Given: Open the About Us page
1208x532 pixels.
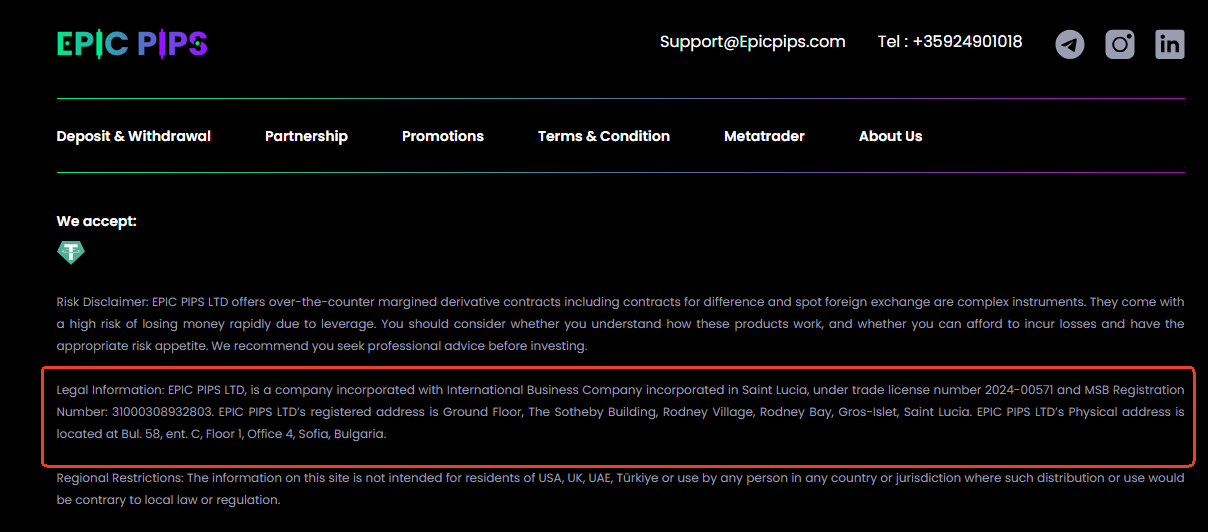Looking at the screenshot, I should (x=891, y=136).
